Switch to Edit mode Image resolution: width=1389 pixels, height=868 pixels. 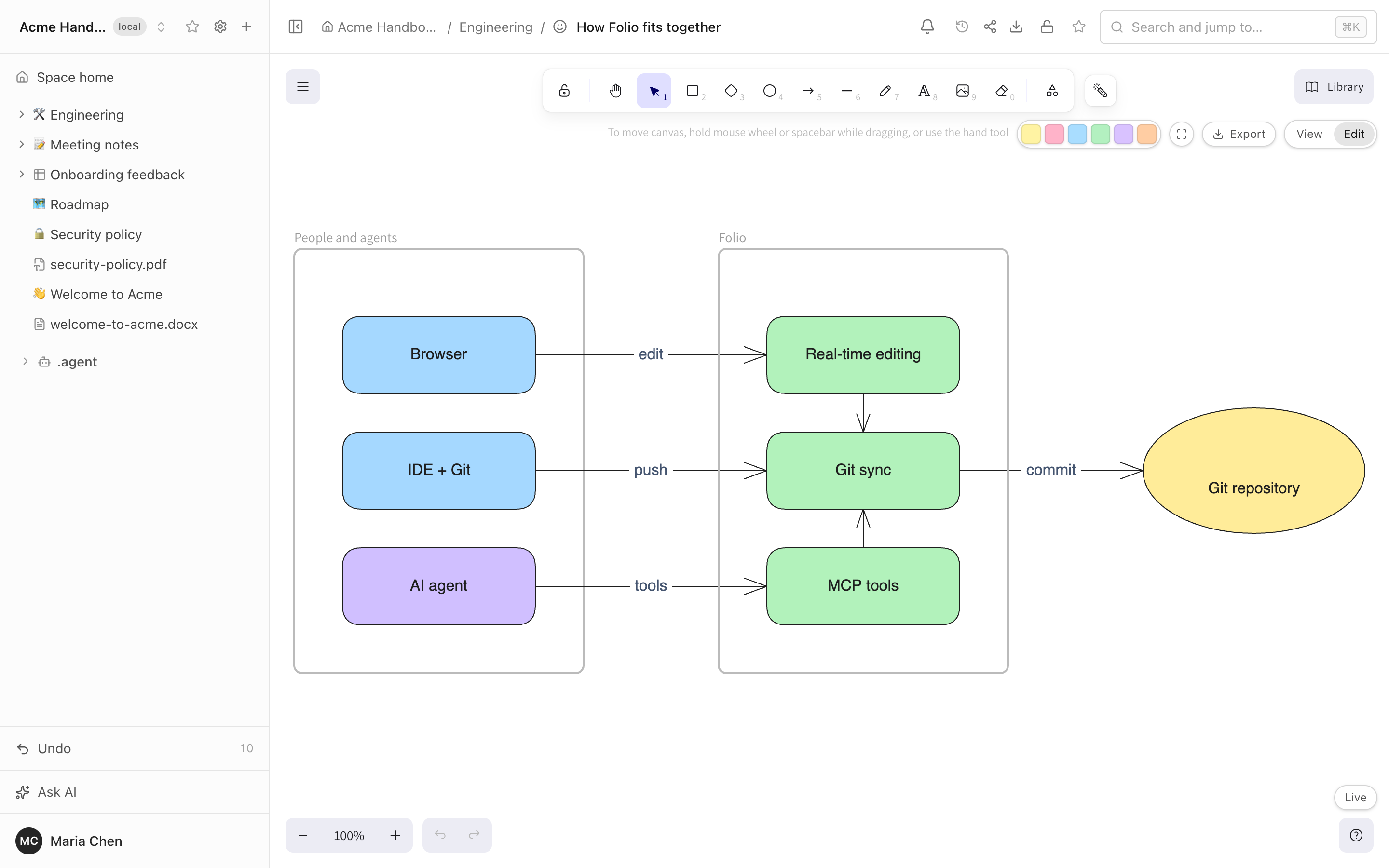pyautogui.click(x=1354, y=134)
